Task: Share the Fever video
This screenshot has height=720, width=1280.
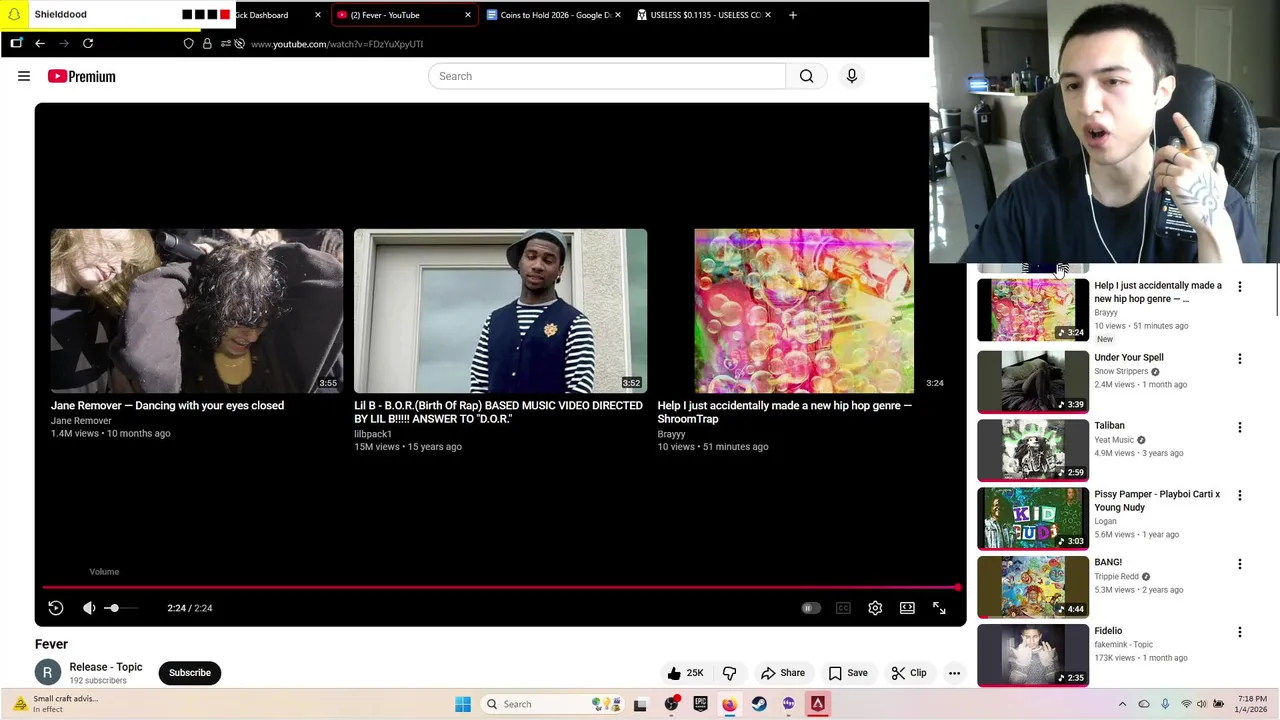Action: click(783, 673)
